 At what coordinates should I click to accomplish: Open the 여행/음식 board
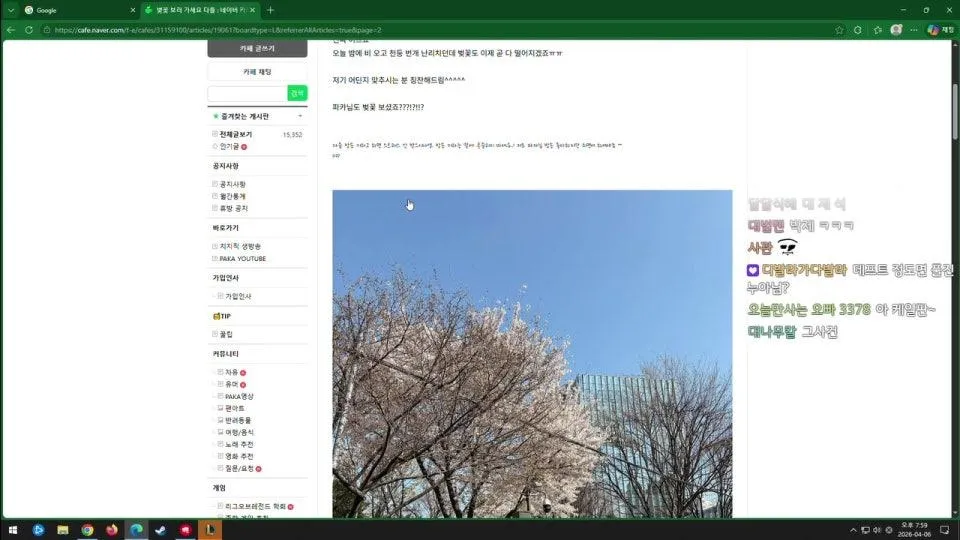pyautogui.click(x=239, y=432)
